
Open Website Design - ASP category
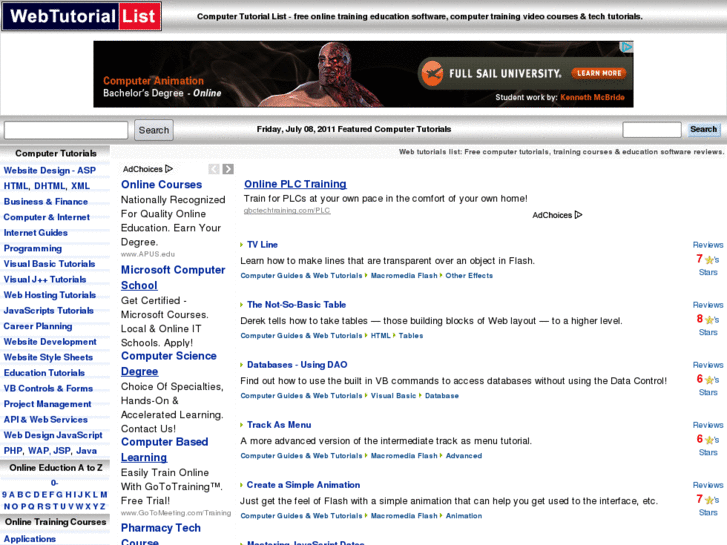50,170
